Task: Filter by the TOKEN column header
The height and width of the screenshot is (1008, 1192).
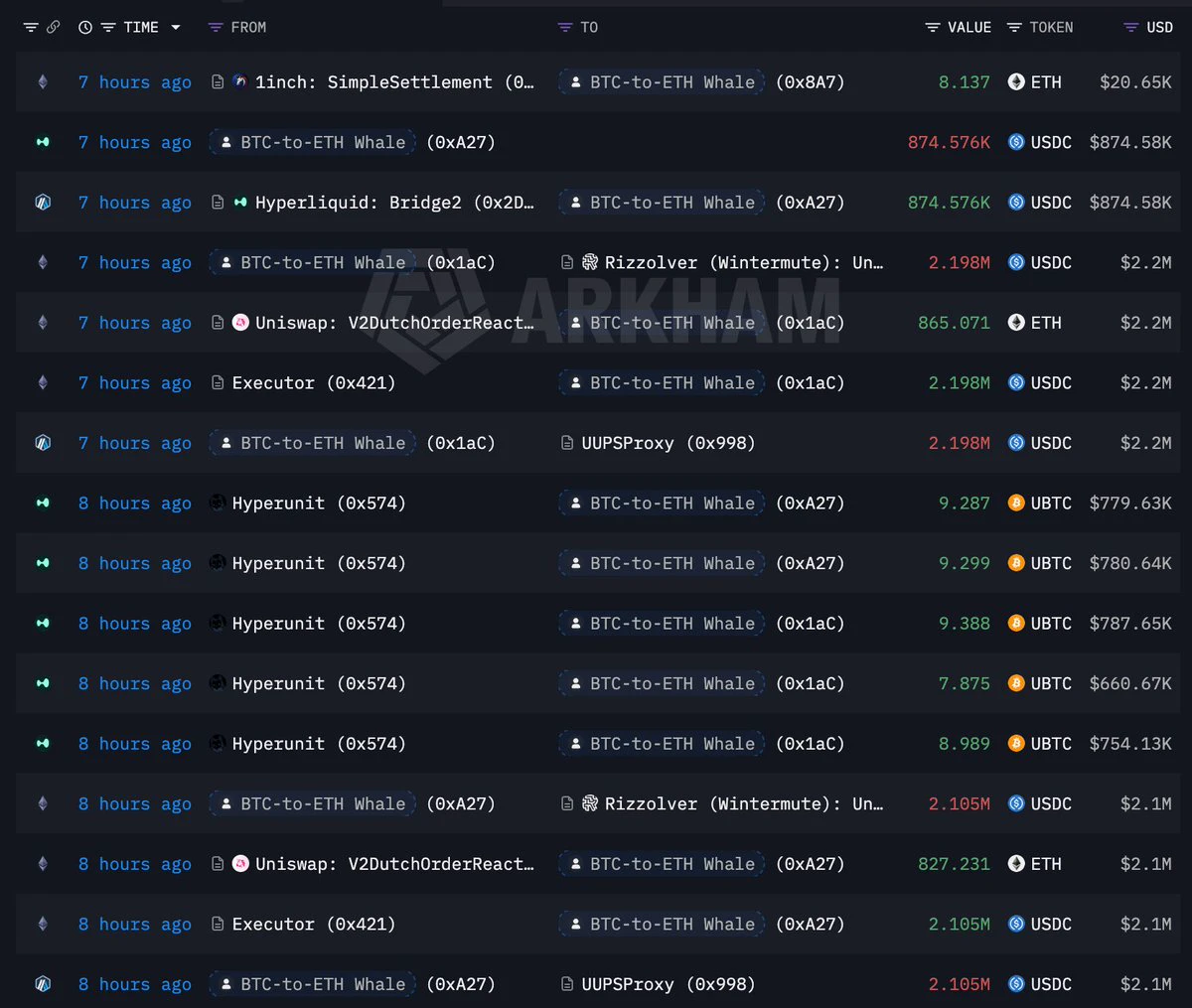Action: tap(1040, 28)
